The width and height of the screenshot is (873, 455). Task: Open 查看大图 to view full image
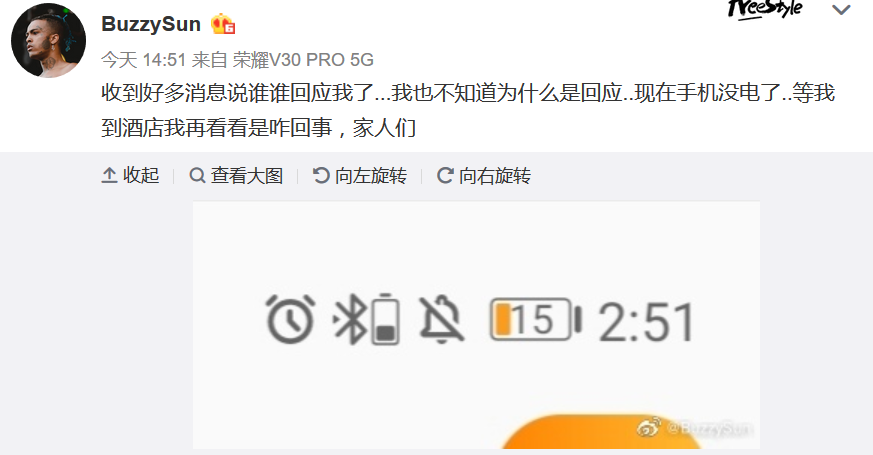(x=236, y=175)
